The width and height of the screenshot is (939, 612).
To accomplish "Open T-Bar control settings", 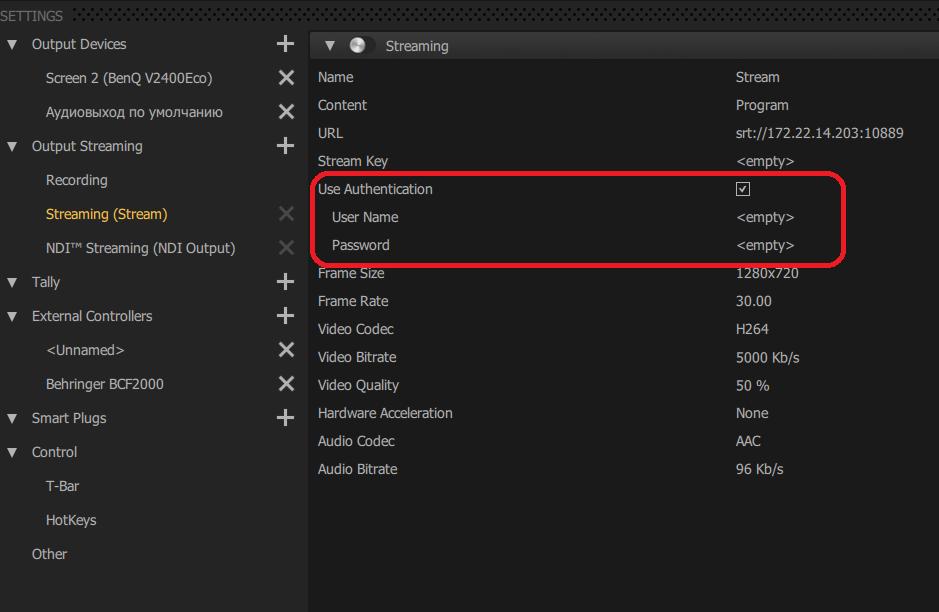I will coord(62,486).
